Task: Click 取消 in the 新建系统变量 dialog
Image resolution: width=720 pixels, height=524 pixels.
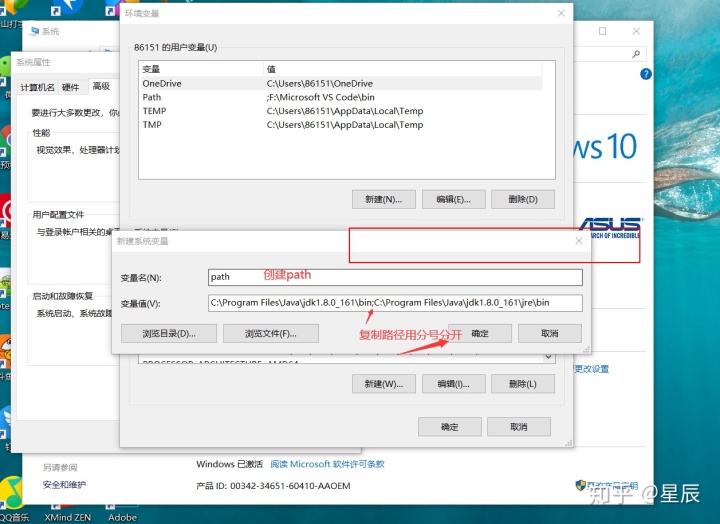Action: pos(550,333)
